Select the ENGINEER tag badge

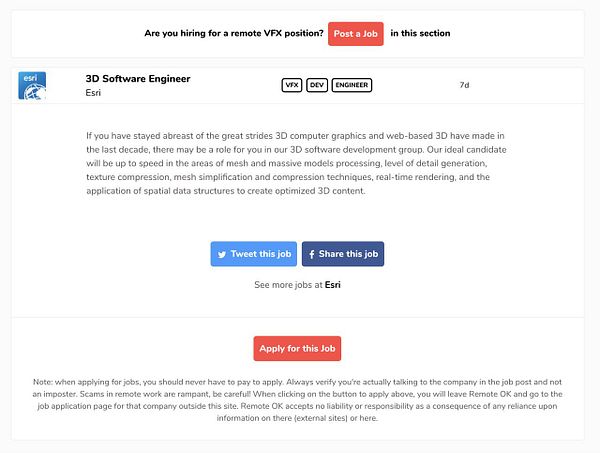pyautogui.click(x=352, y=85)
